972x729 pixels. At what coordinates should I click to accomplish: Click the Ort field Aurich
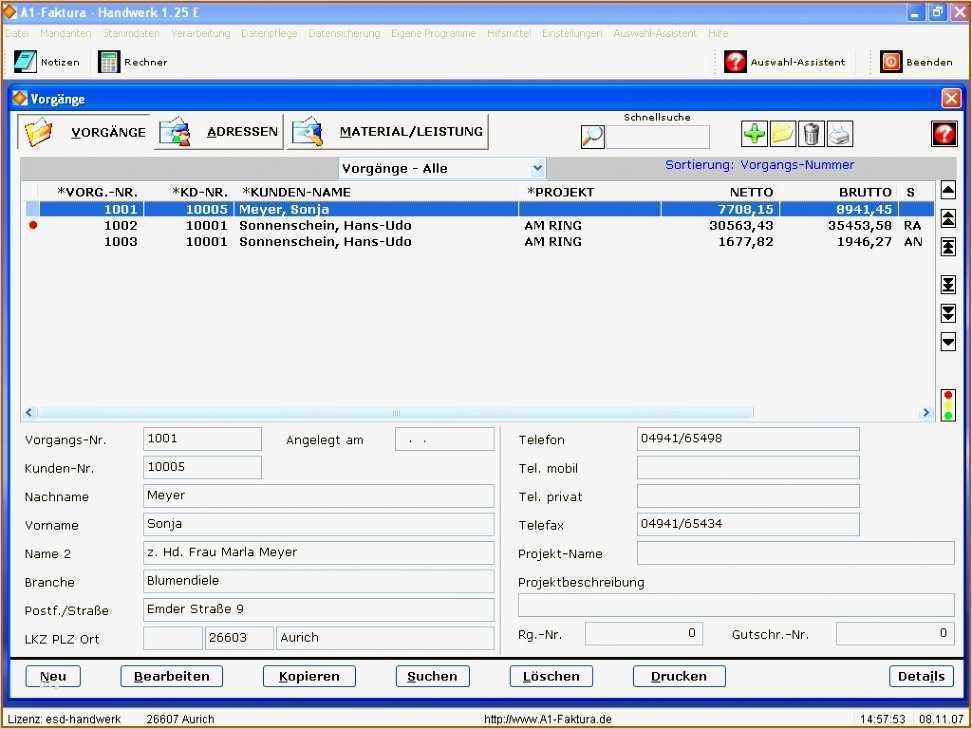pos(386,638)
